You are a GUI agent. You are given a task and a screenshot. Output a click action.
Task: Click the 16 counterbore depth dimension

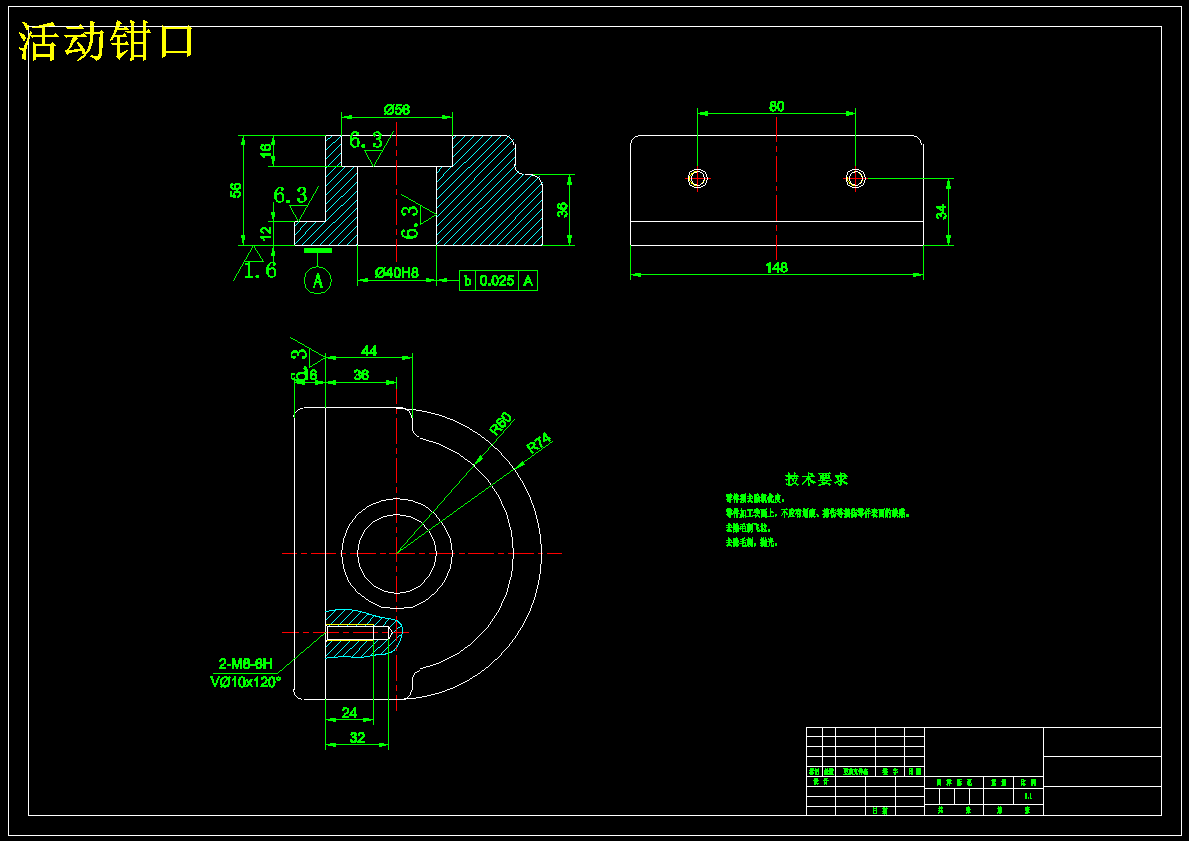266,151
